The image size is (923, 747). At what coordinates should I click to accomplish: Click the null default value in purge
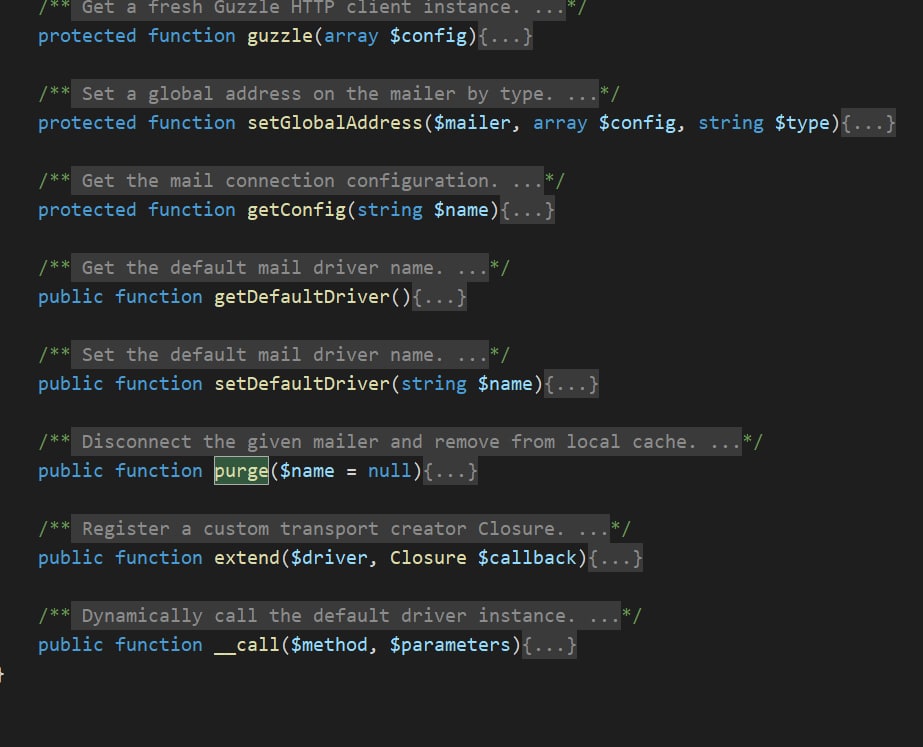(x=390, y=471)
